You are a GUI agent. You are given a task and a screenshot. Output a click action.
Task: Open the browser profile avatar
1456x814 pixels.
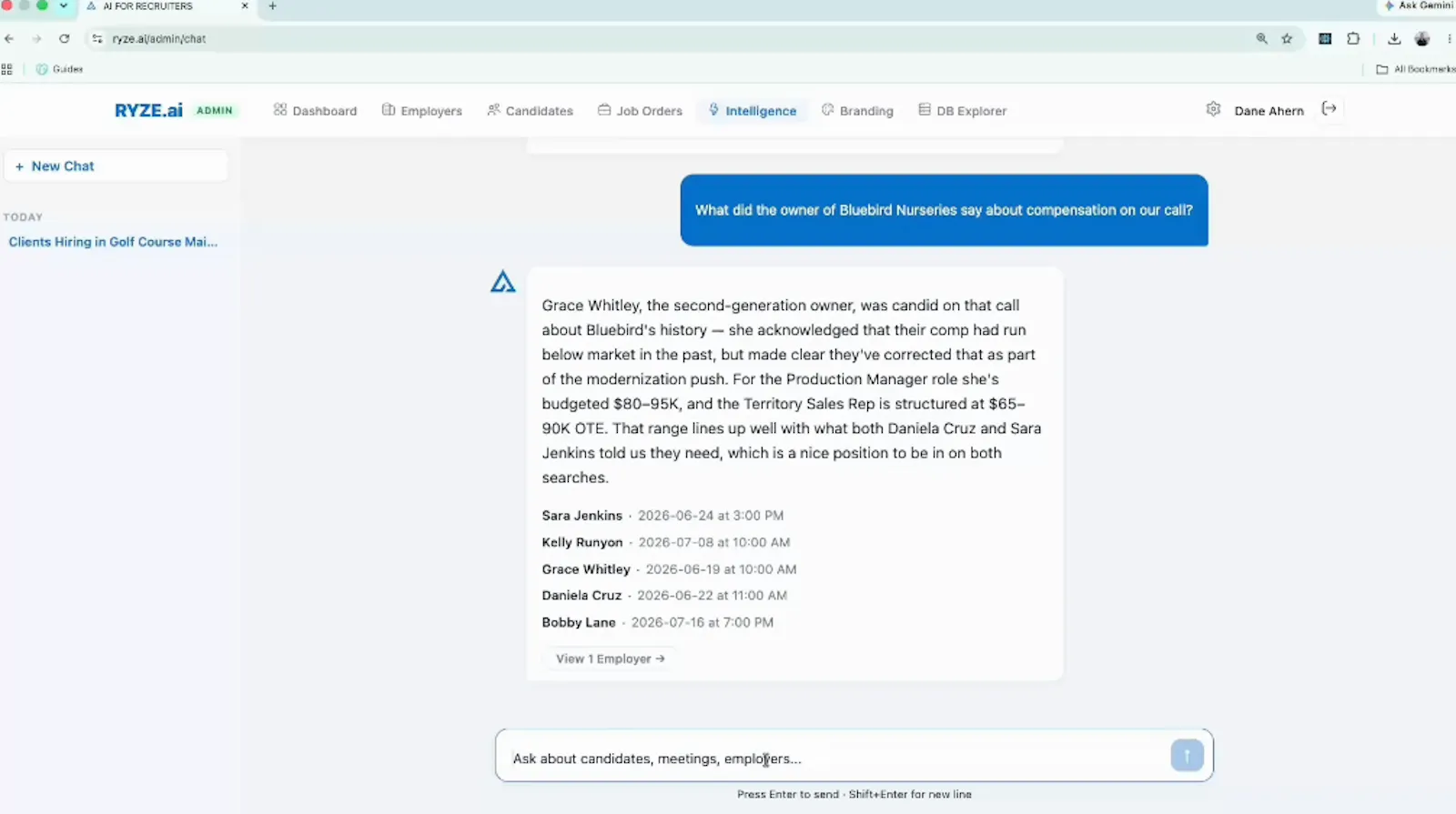[x=1422, y=38]
